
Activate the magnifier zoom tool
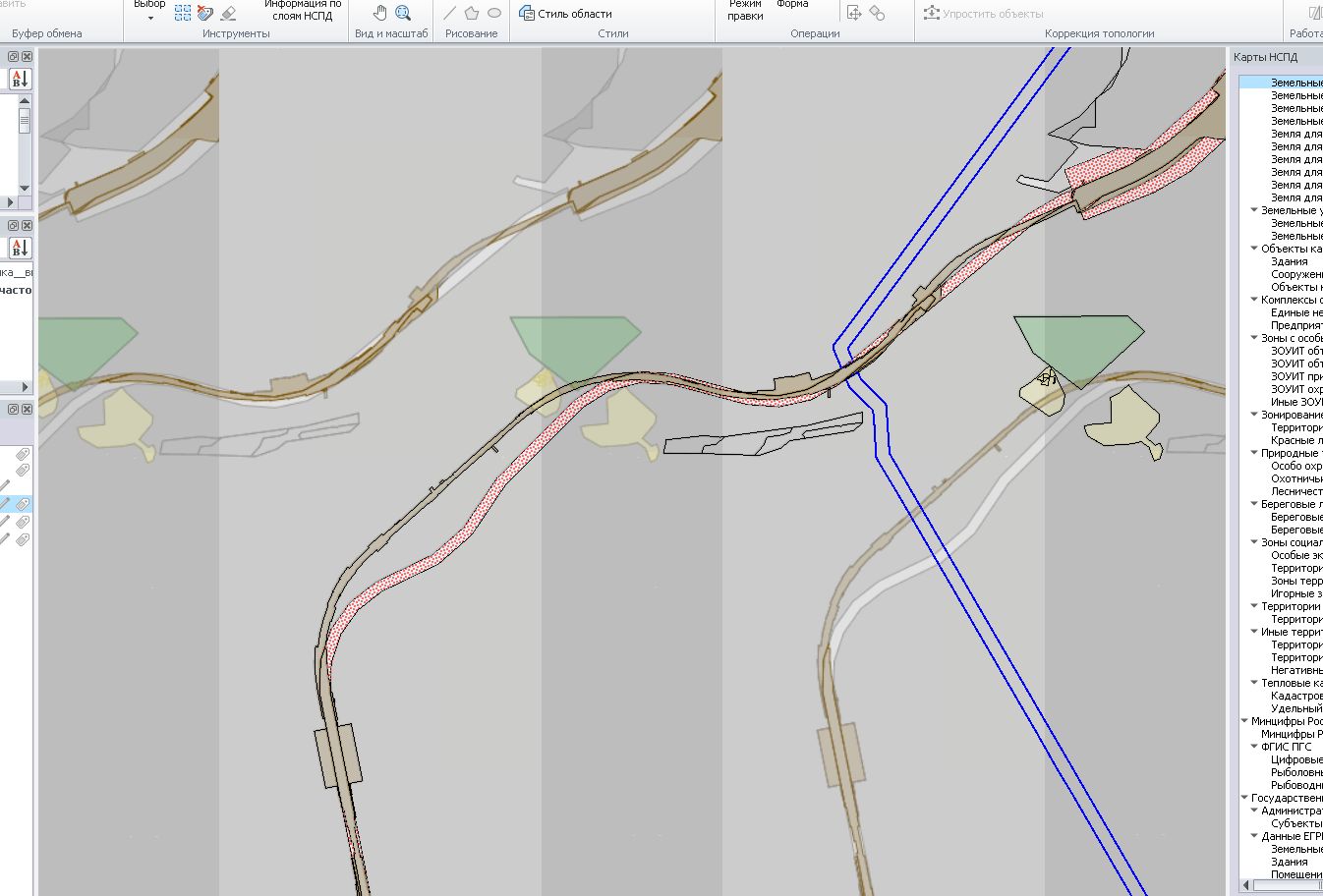[x=403, y=13]
